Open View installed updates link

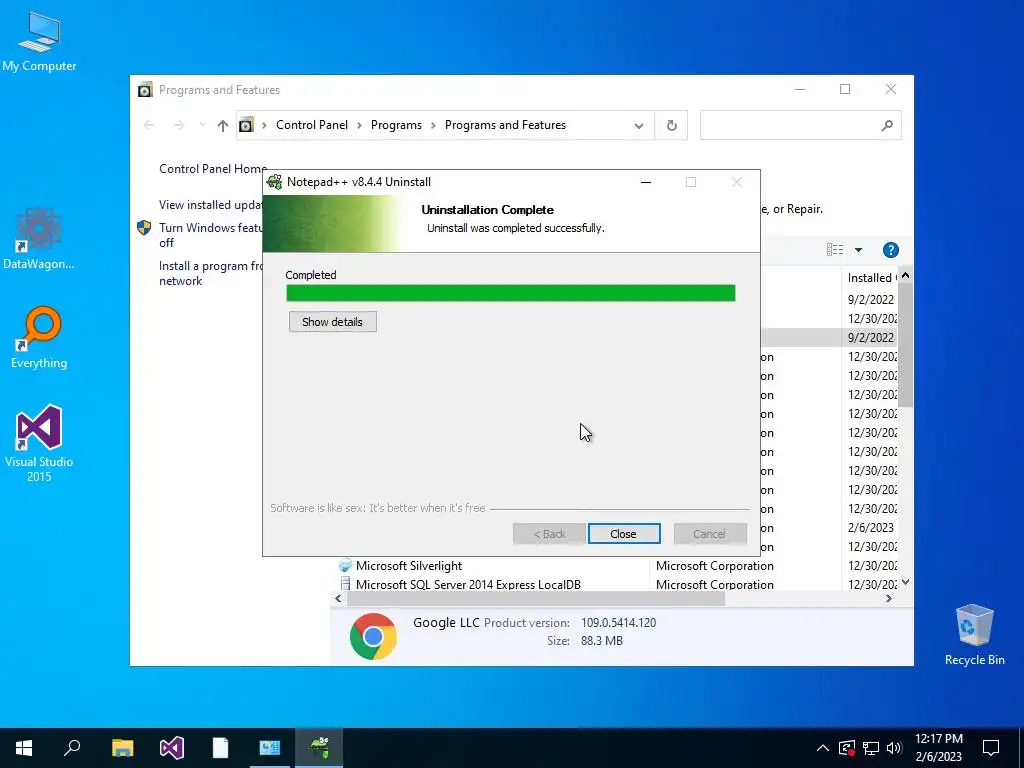210,204
